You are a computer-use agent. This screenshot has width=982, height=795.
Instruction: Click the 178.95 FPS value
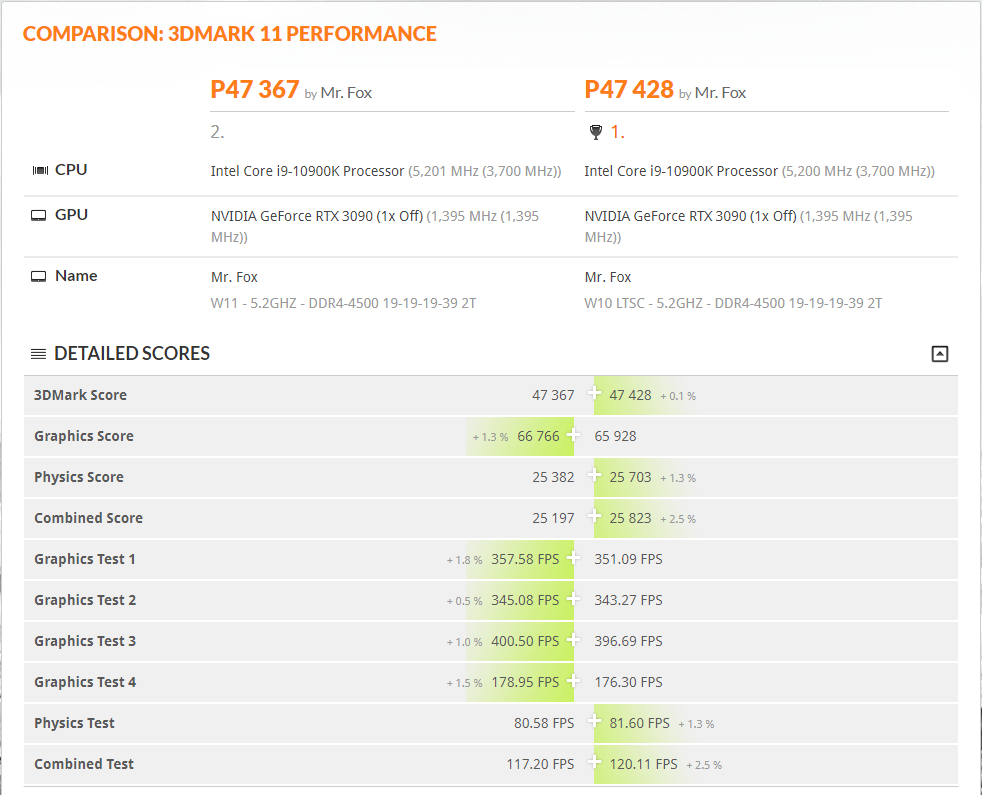[x=525, y=682]
